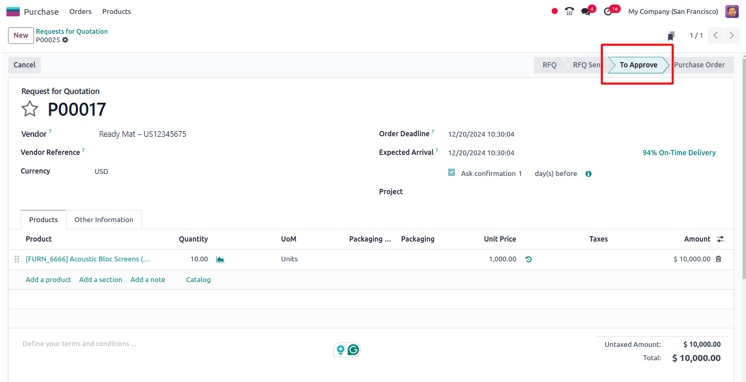The image size is (746, 382).
Task: Grab the row drag handle icon
Action: point(17,259)
